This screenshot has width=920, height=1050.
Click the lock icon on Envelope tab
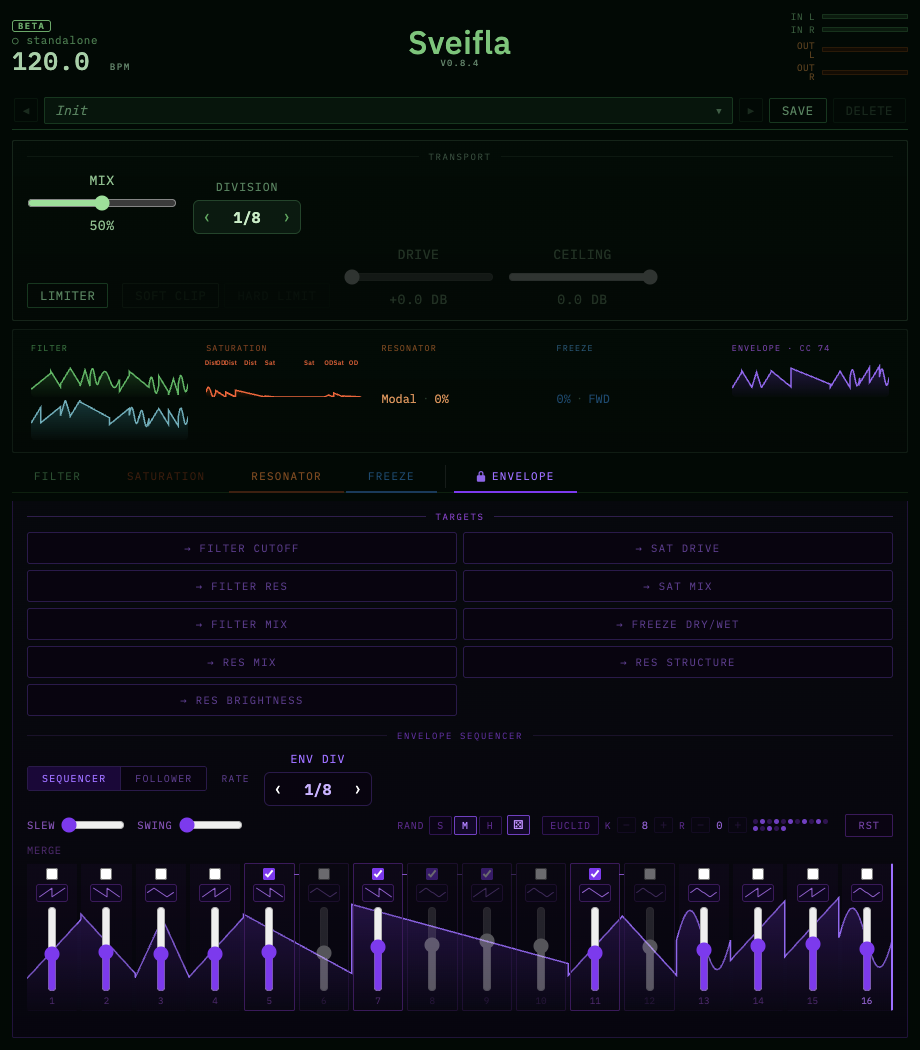481,476
